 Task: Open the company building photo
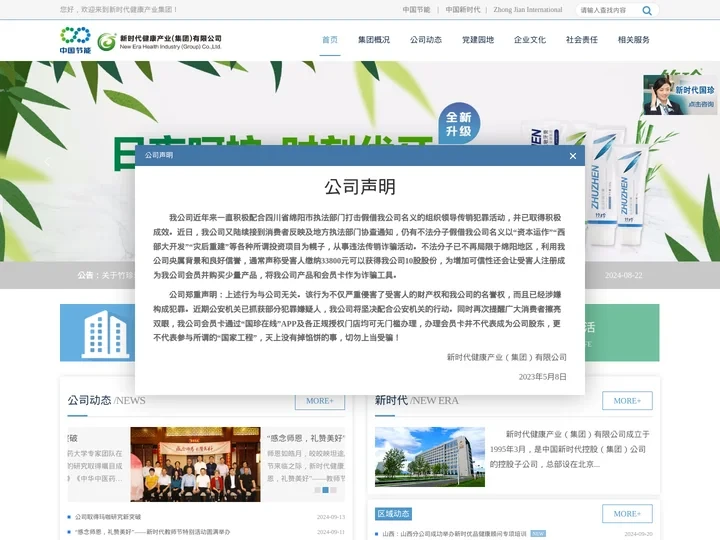[429, 457]
